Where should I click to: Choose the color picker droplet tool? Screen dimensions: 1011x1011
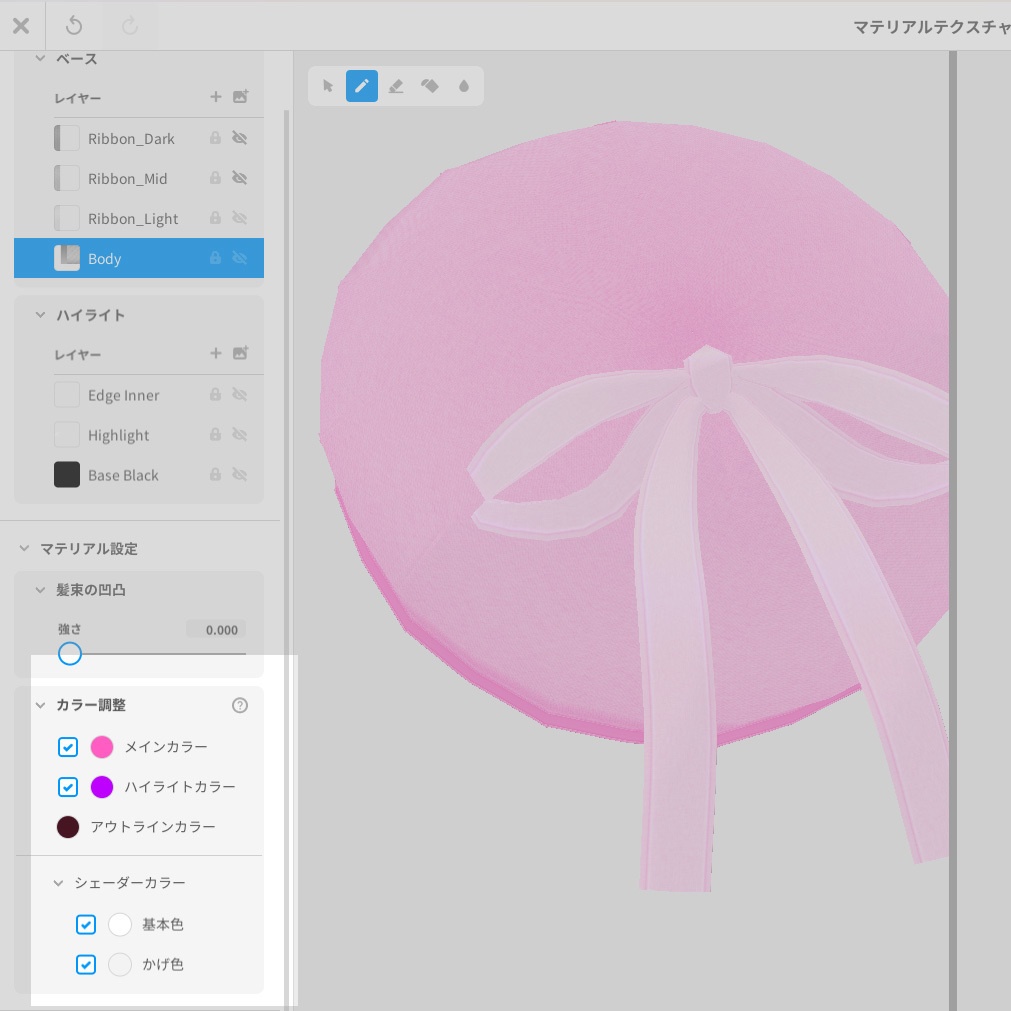tap(463, 86)
